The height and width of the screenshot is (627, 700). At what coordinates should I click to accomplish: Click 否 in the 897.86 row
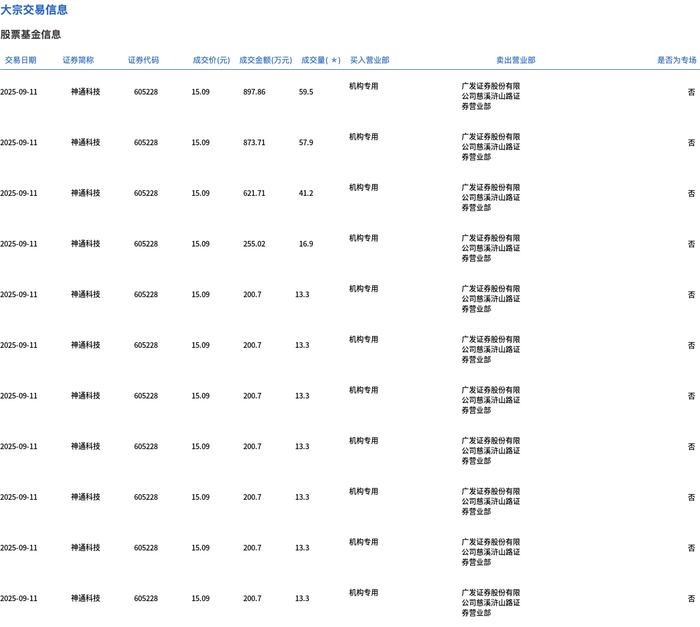pyautogui.click(x=692, y=92)
